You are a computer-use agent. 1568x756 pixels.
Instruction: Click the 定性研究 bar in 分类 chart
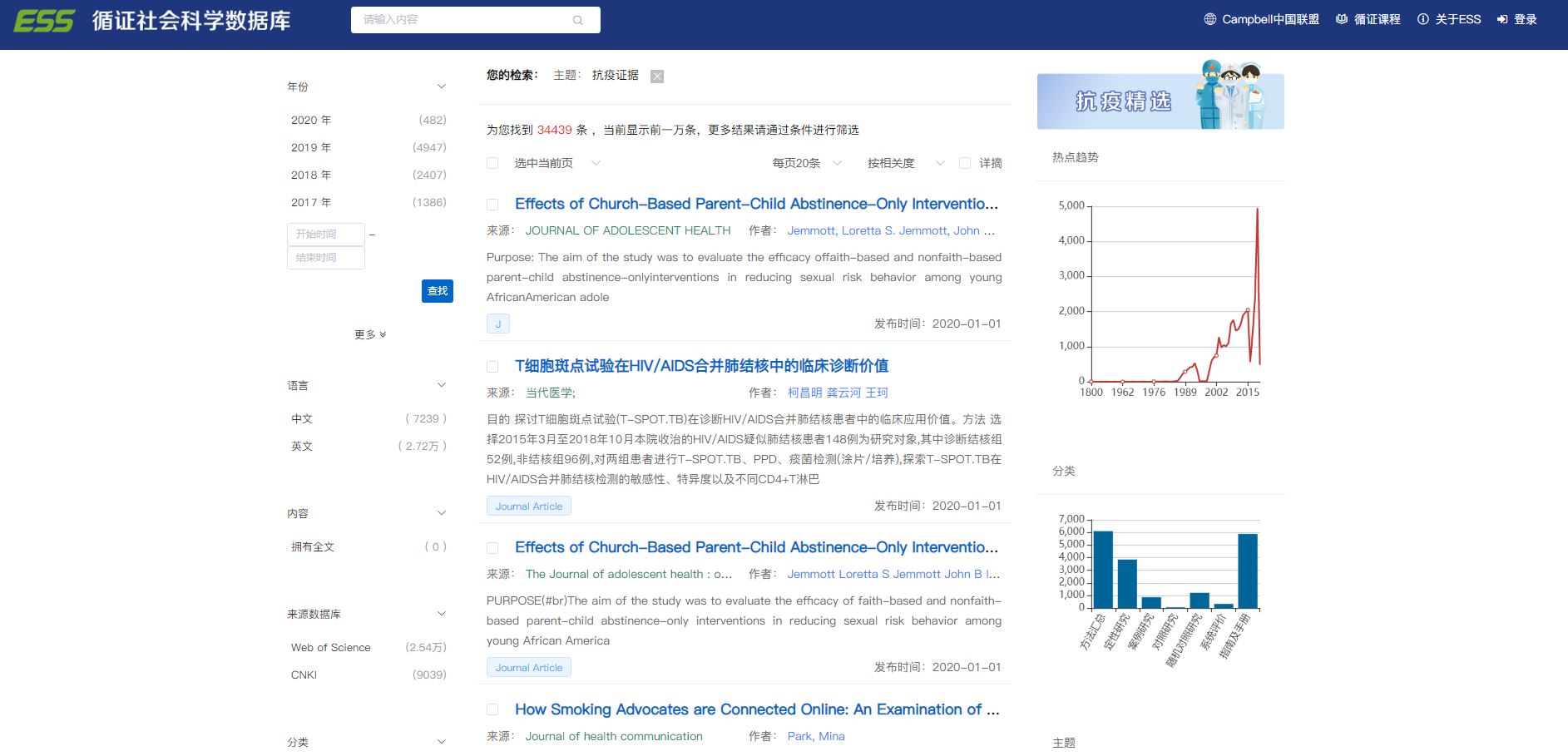pos(1126,584)
